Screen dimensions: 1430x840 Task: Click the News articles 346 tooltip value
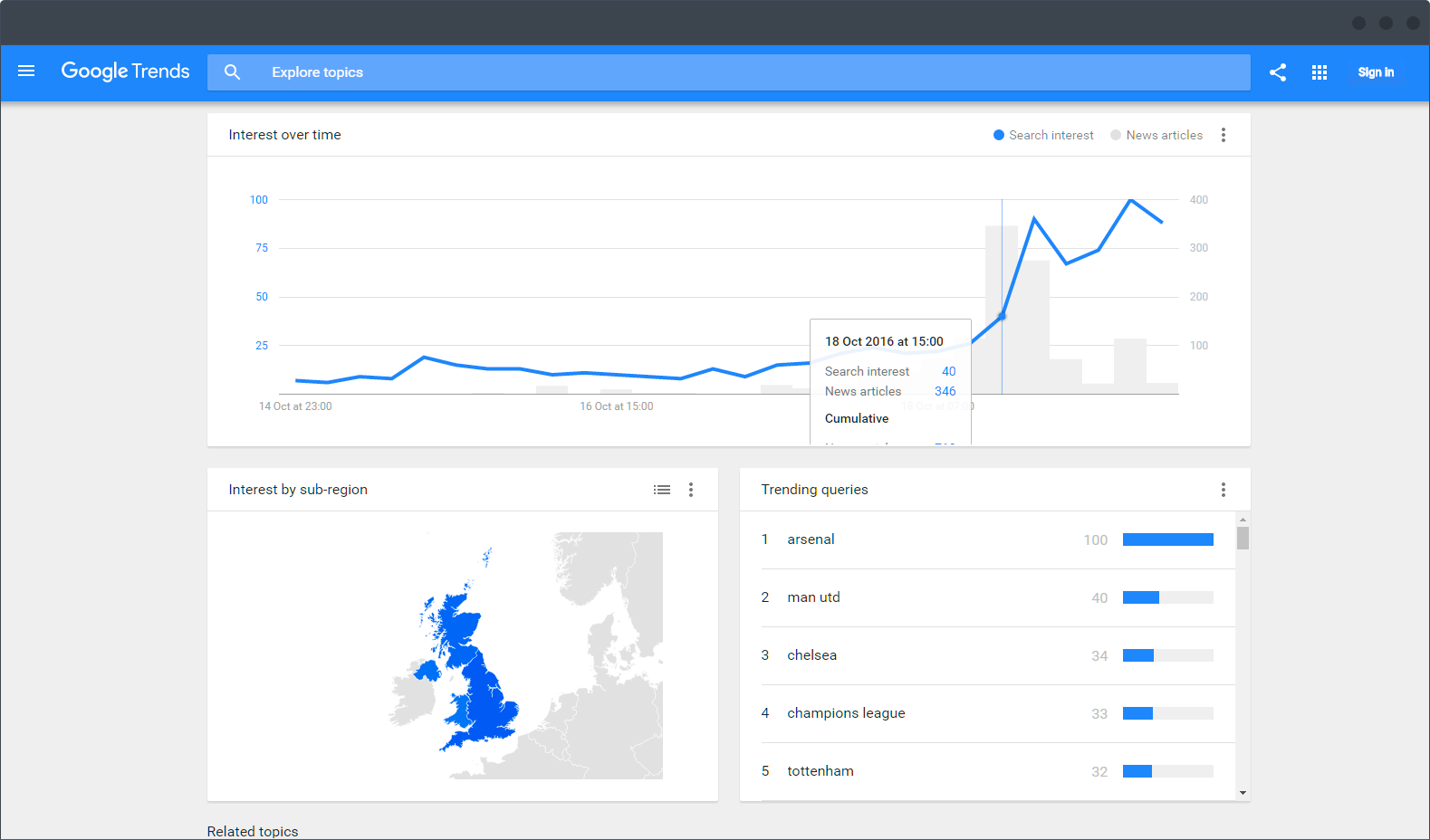945,391
